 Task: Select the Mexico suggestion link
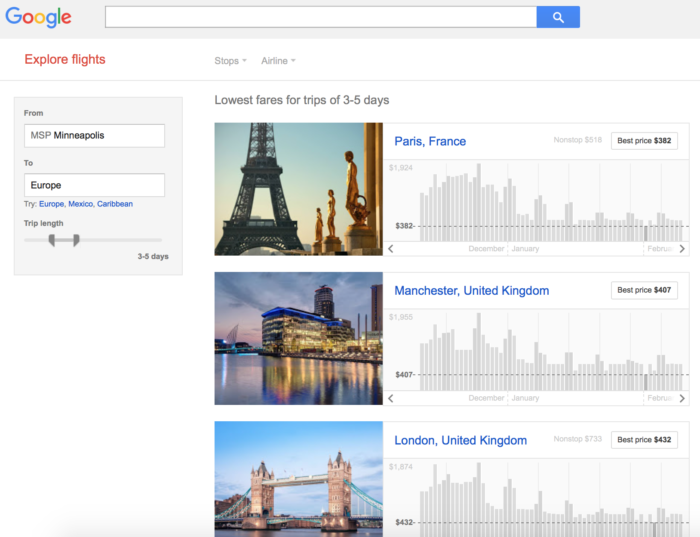80,204
